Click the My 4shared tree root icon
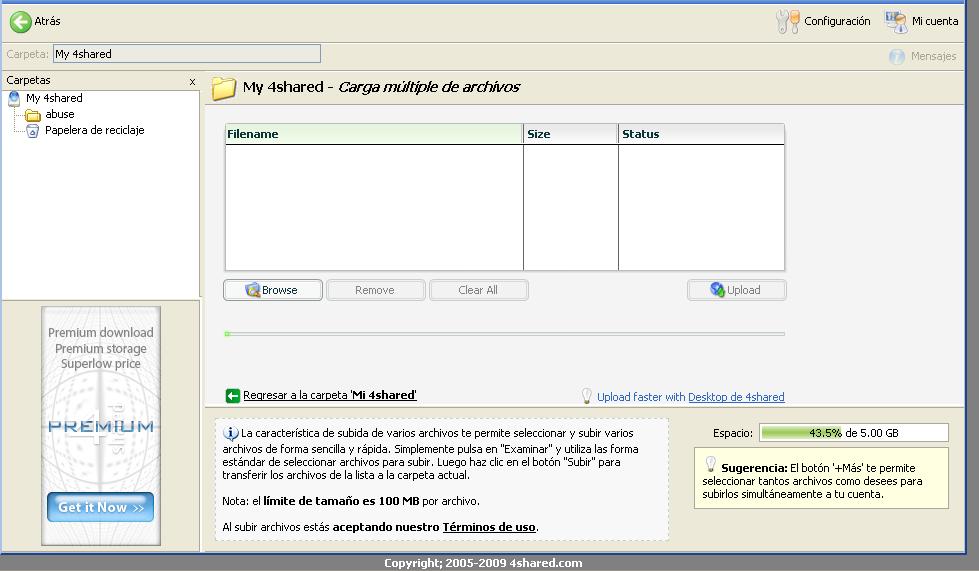This screenshot has height=571, width=979. pyautogui.click(x=14, y=99)
